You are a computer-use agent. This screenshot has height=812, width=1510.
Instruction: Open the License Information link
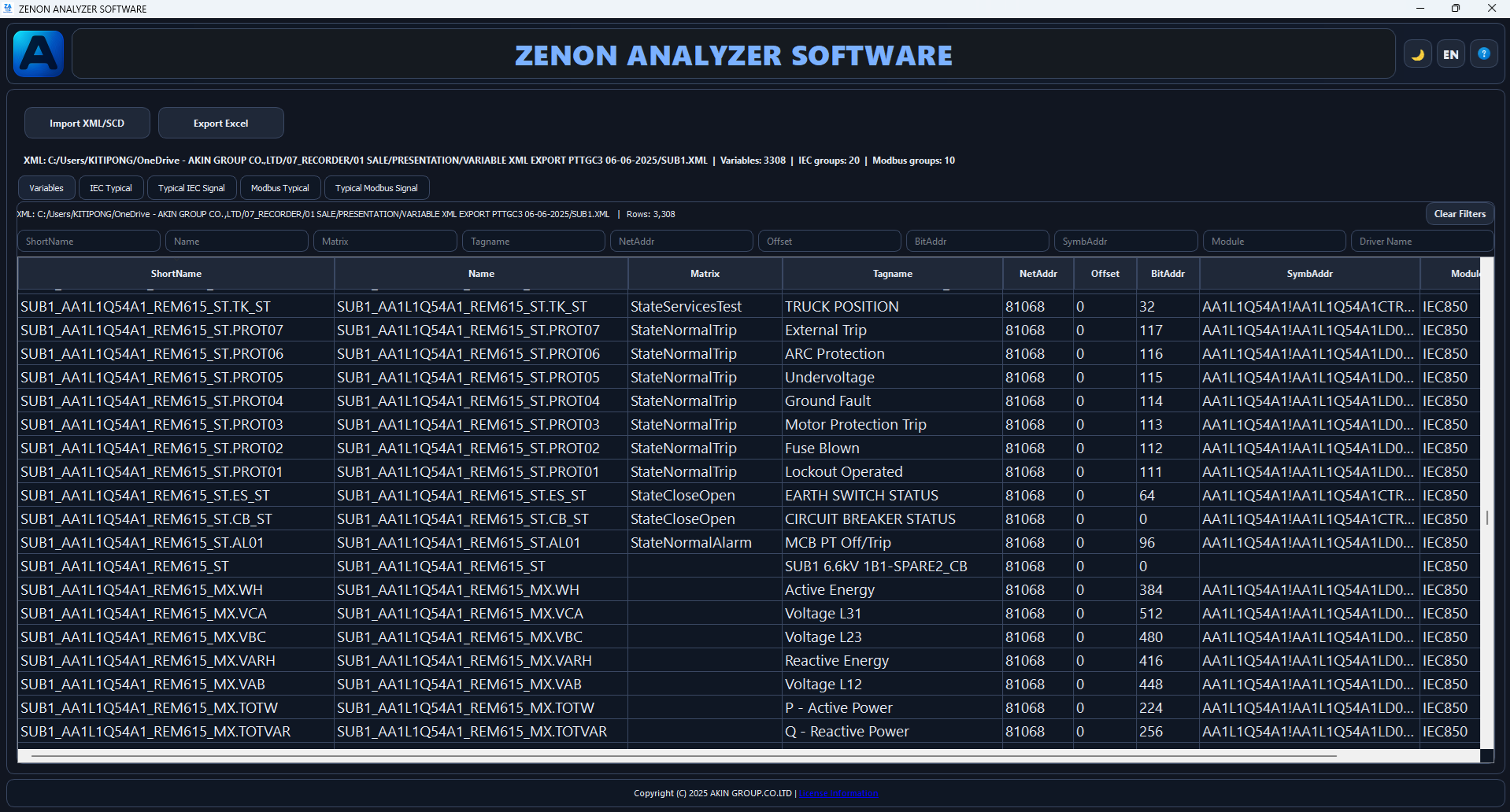point(838,793)
